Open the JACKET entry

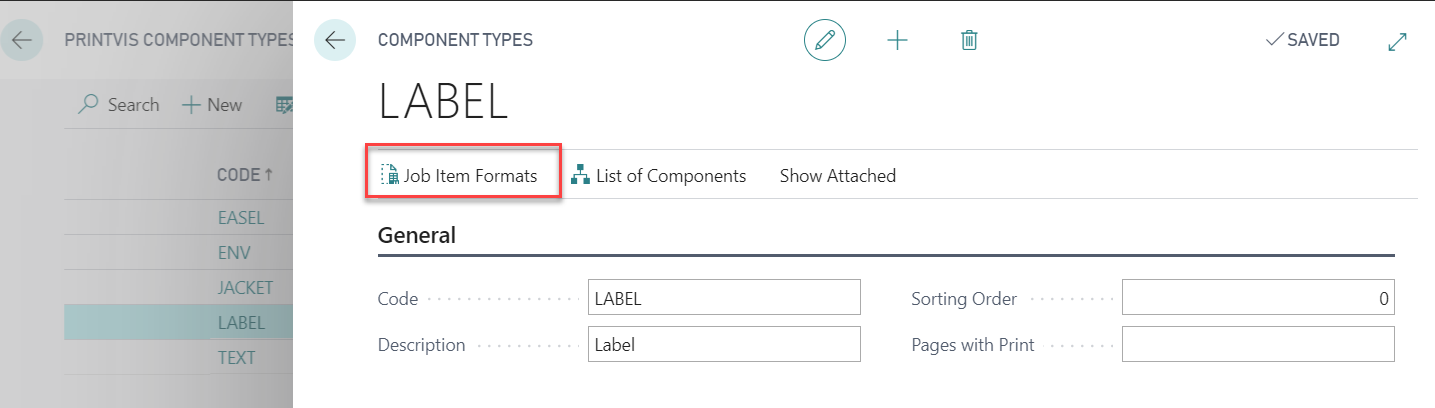tap(178, 287)
